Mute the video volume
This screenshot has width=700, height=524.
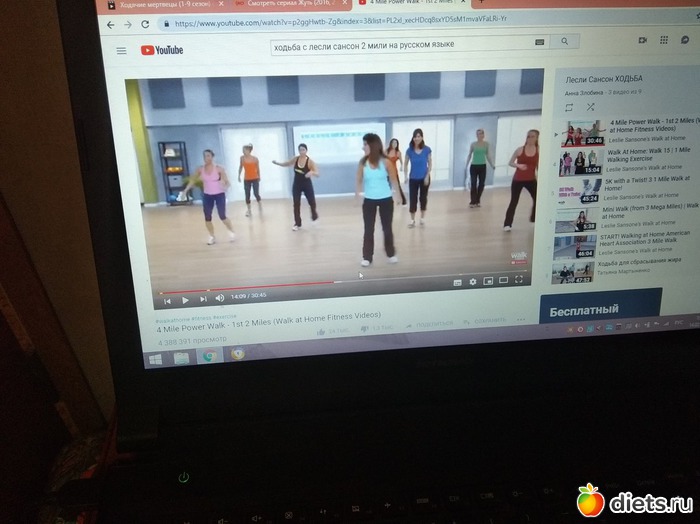click(x=220, y=298)
